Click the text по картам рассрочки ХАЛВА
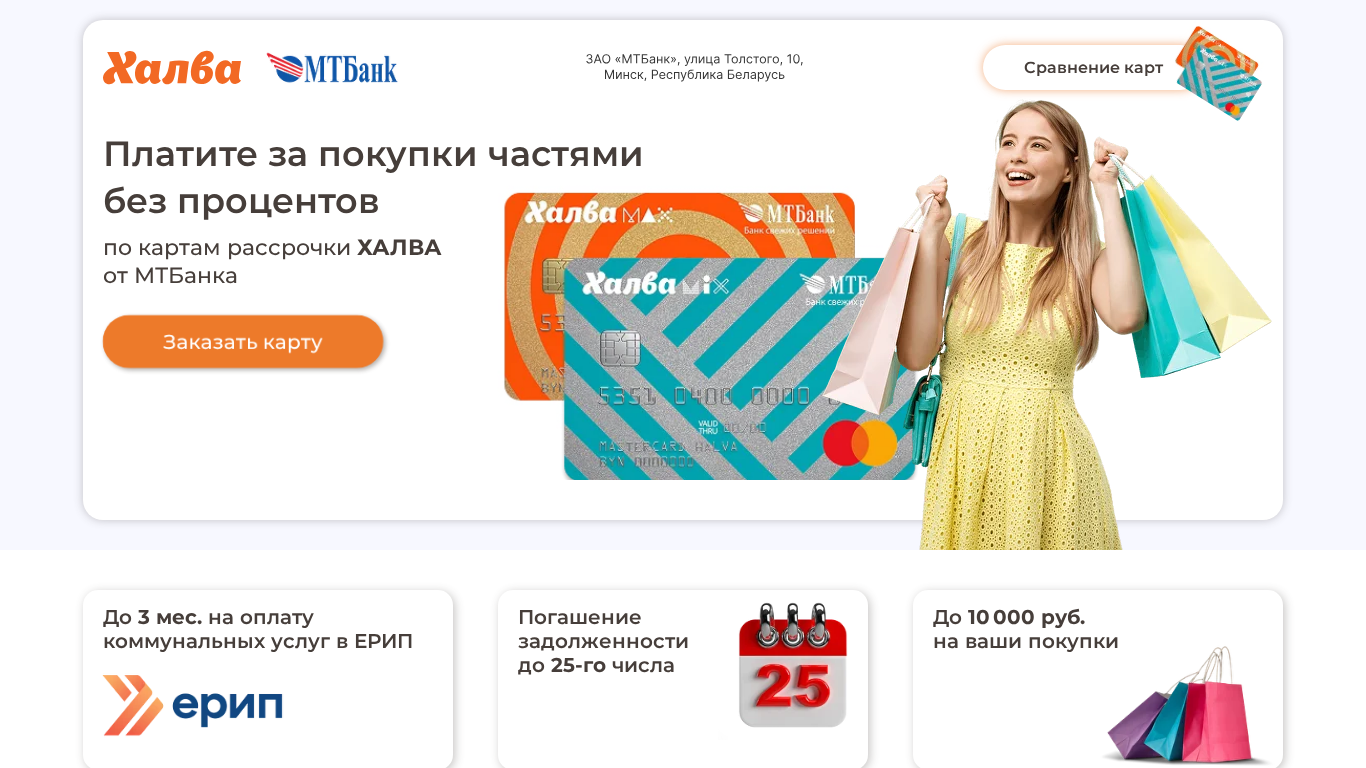This screenshot has width=1366, height=768. click(272, 248)
